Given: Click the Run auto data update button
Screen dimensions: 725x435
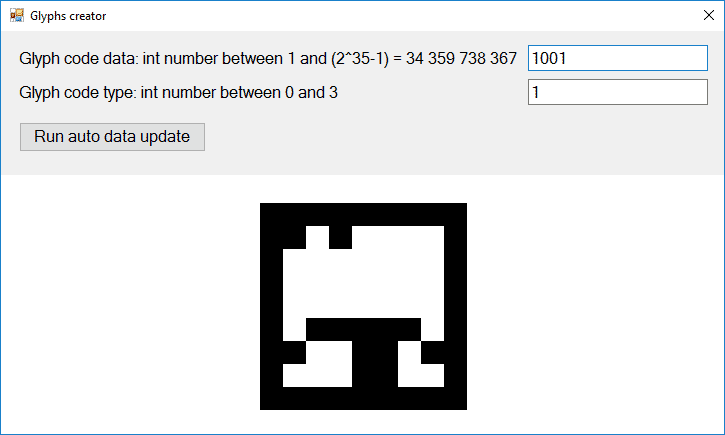Looking at the screenshot, I should point(112,137).
